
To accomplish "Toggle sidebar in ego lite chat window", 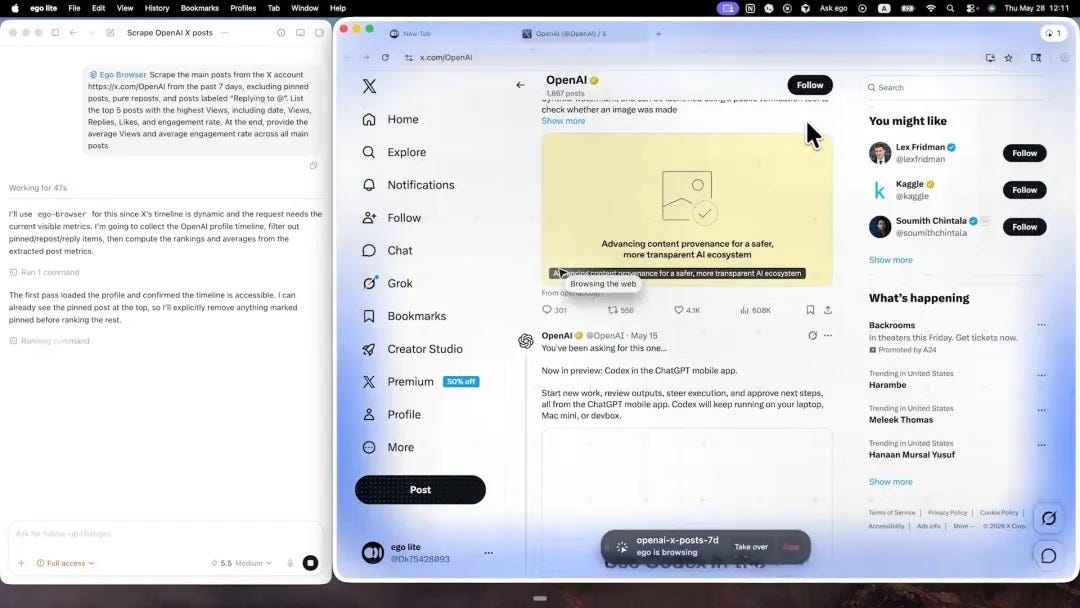I will click(55, 32).
